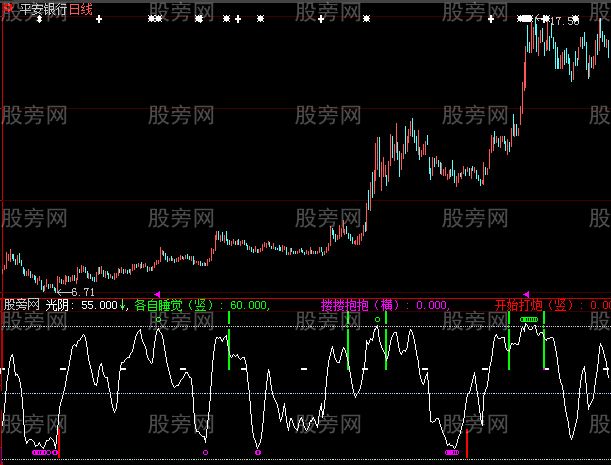The height and width of the screenshot is (465, 611).
Task: Click the magenta arrow above 各自睡觉 label
Action: tap(157, 293)
